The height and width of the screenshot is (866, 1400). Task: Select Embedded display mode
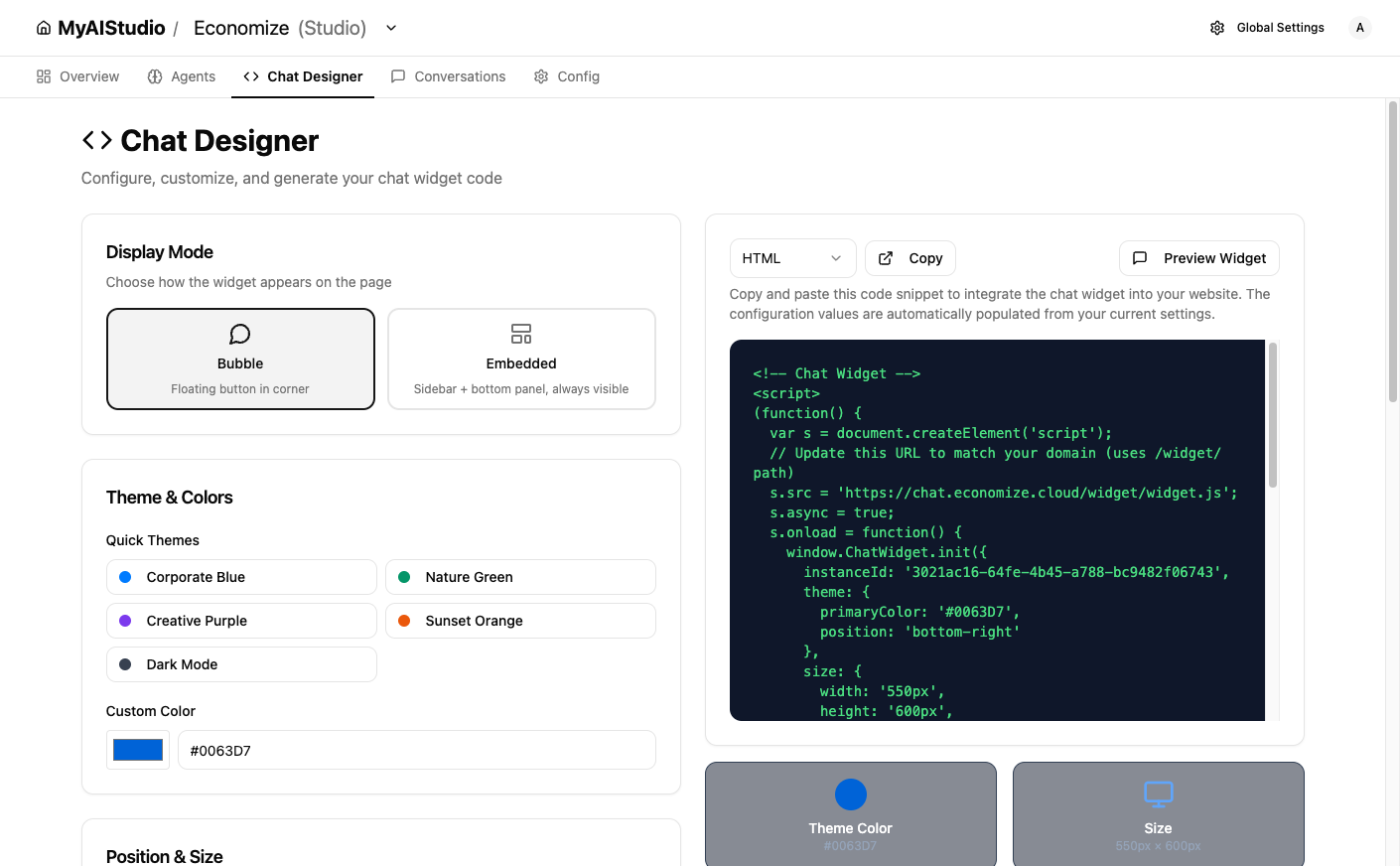521,360
